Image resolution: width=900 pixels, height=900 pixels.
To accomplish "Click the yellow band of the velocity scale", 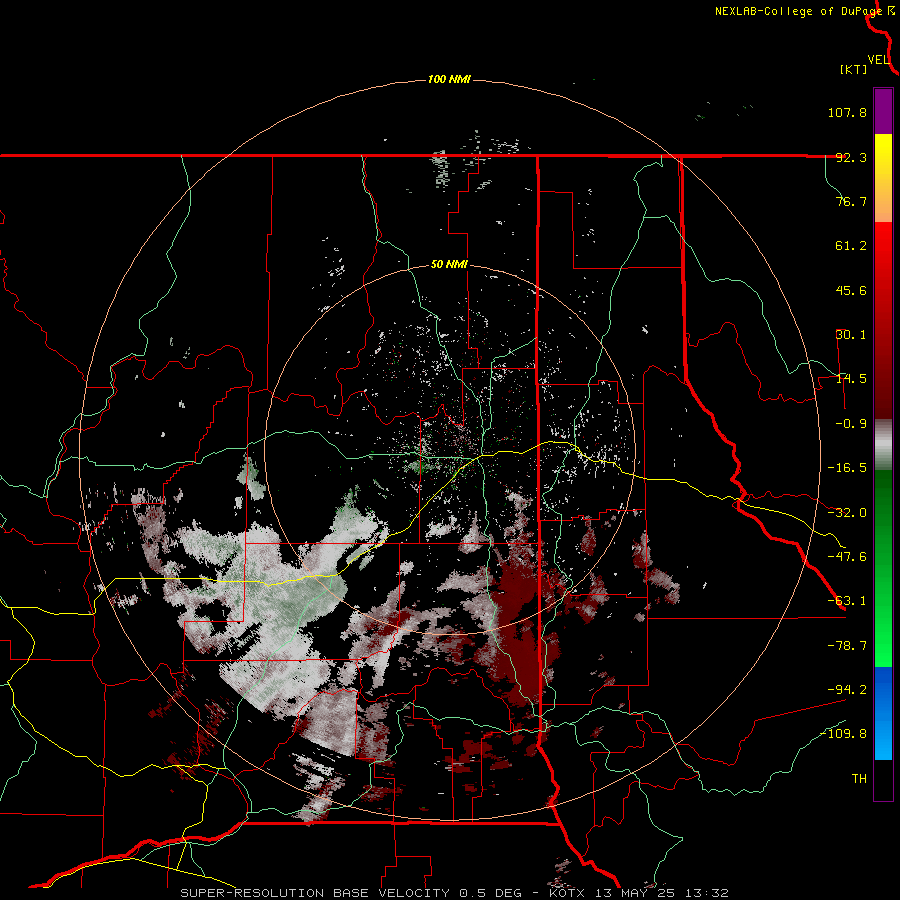I will pos(883,178).
